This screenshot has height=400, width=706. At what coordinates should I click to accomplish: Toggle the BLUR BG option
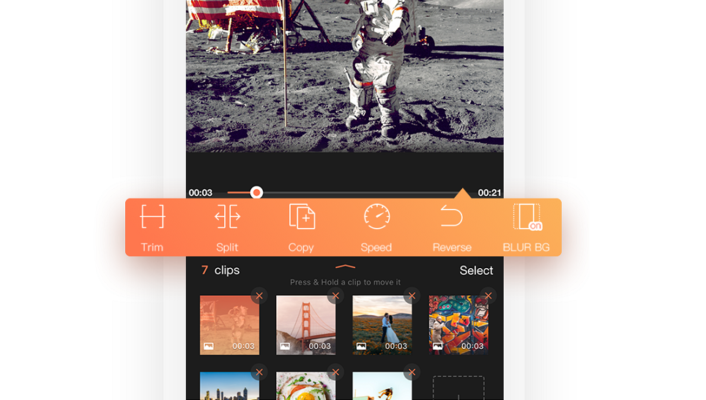526,227
